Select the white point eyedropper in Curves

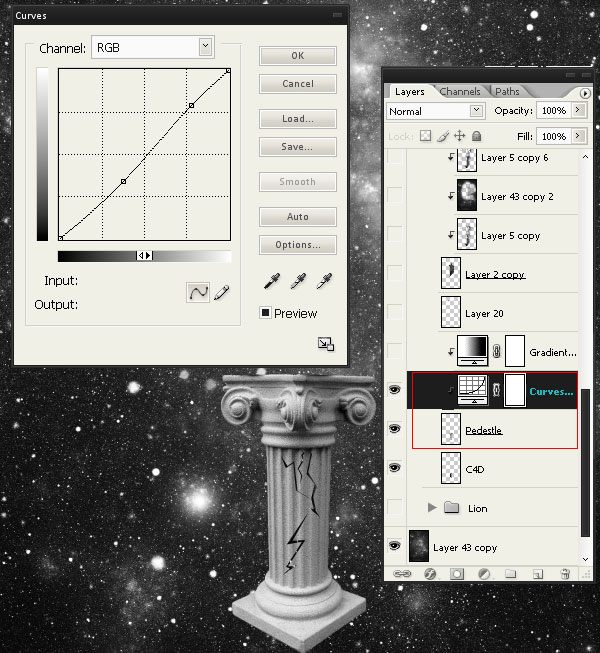click(324, 281)
